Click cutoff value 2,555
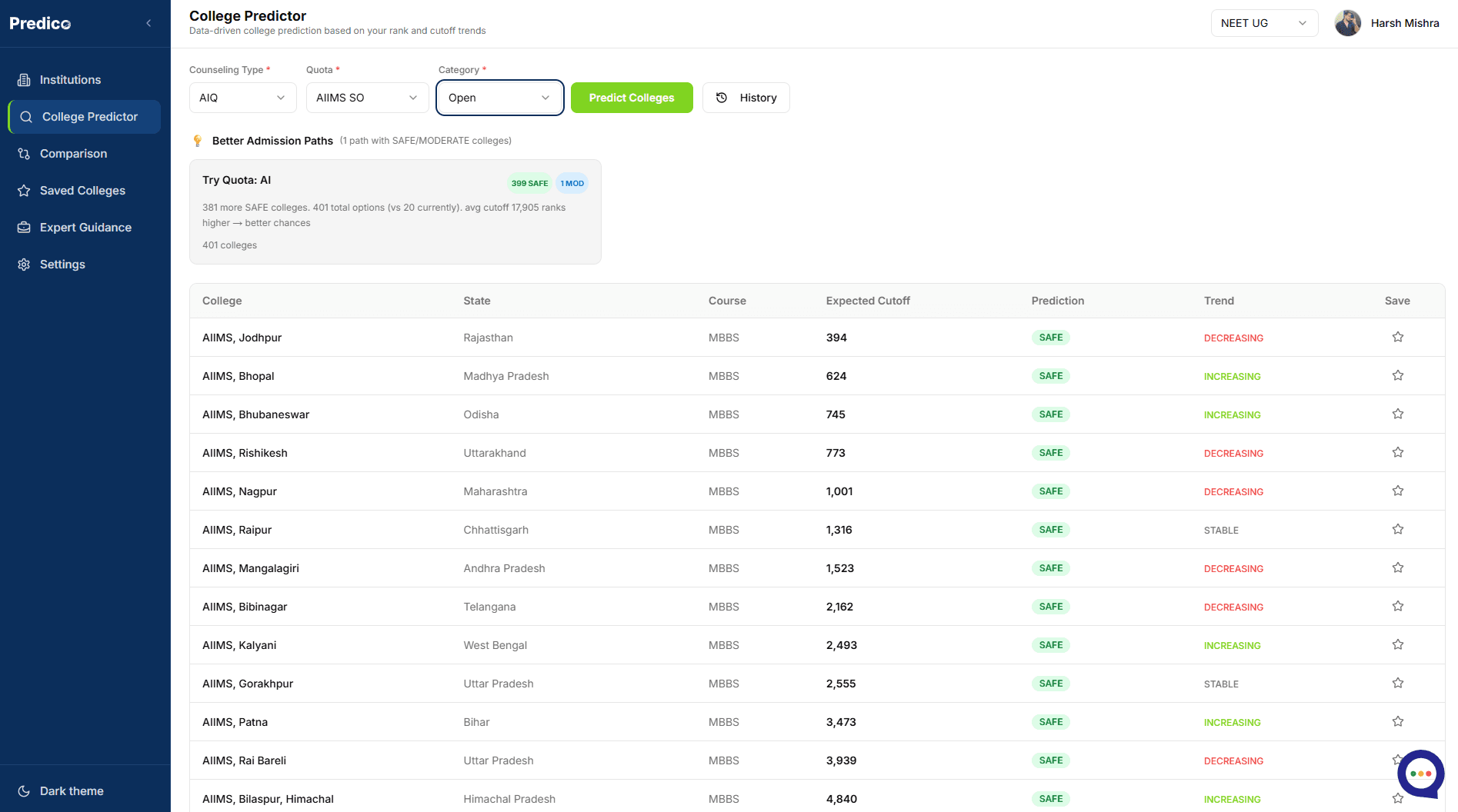The height and width of the screenshot is (812, 1458). pos(841,684)
